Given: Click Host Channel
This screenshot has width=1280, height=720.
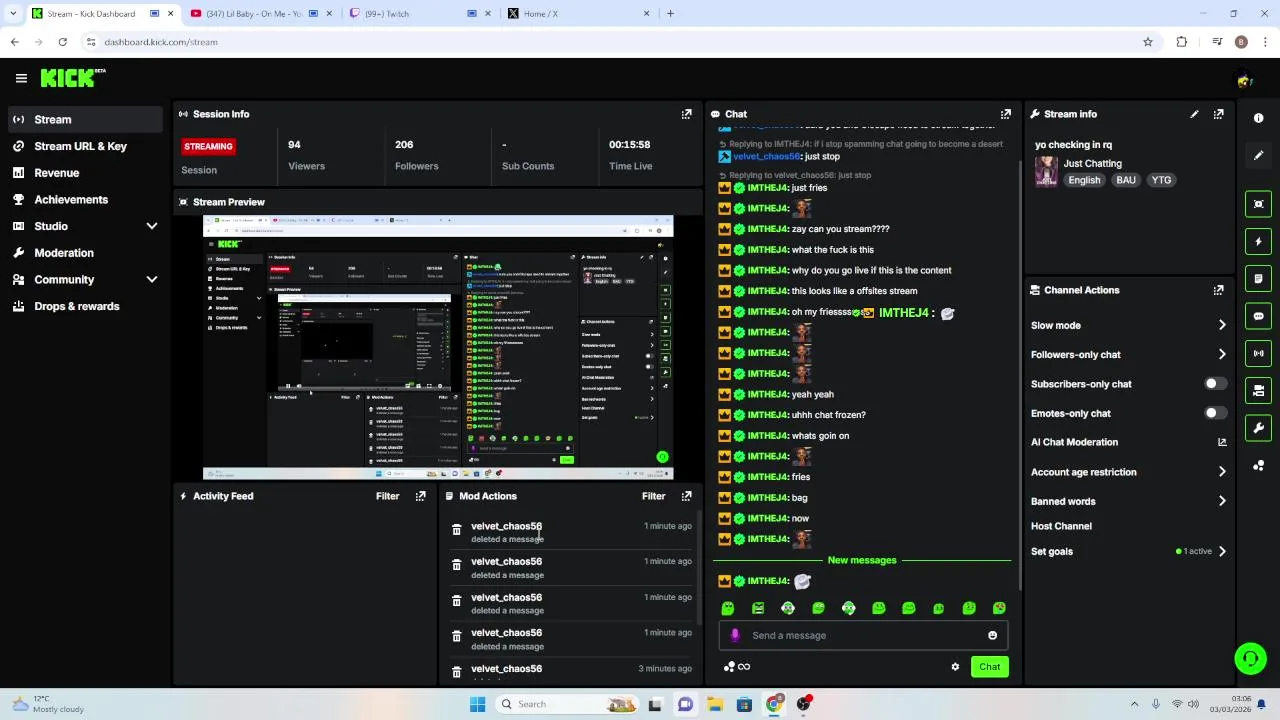Looking at the screenshot, I should tap(1061, 526).
